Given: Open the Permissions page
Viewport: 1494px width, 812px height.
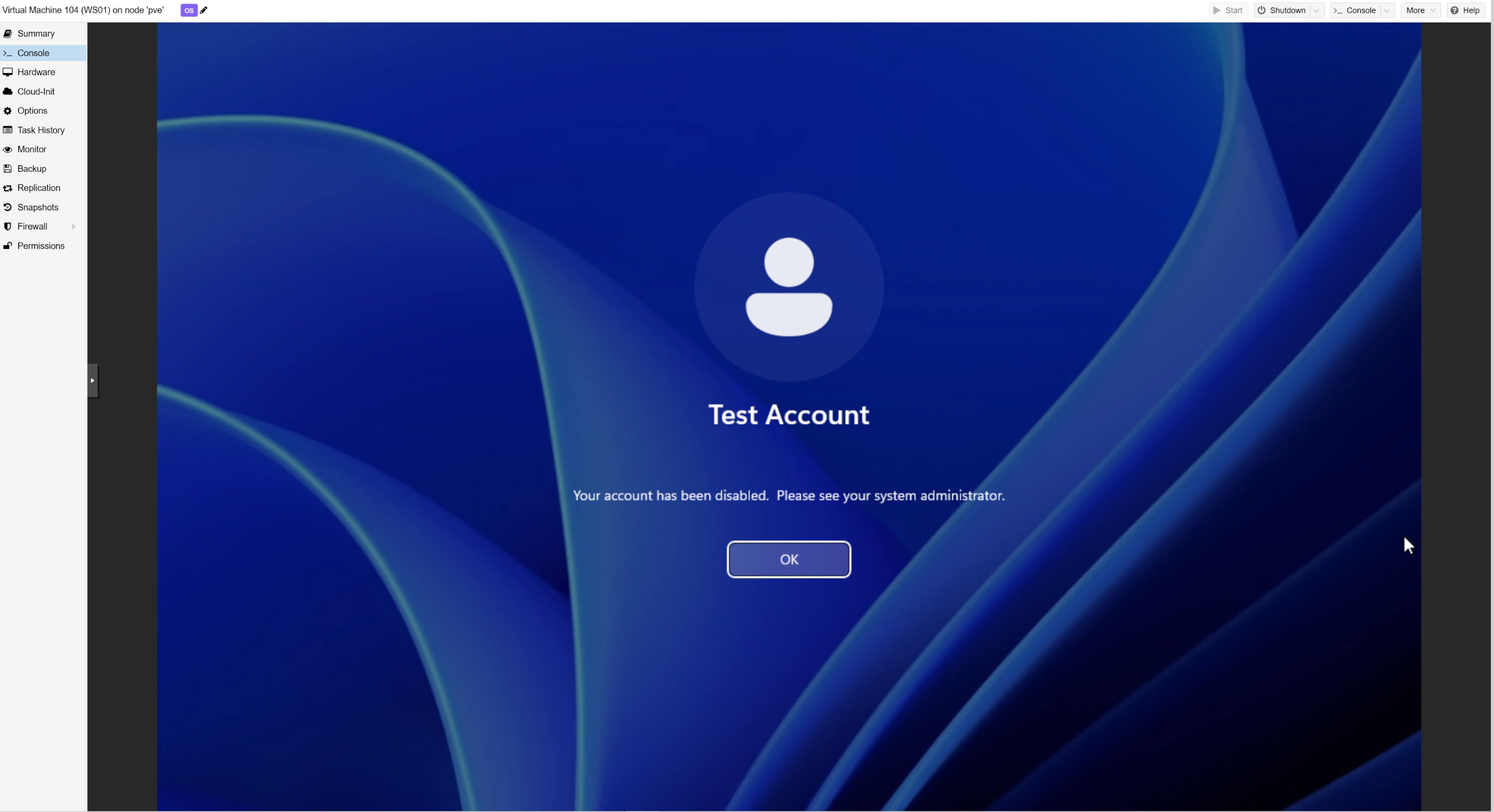Looking at the screenshot, I should [44, 246].
